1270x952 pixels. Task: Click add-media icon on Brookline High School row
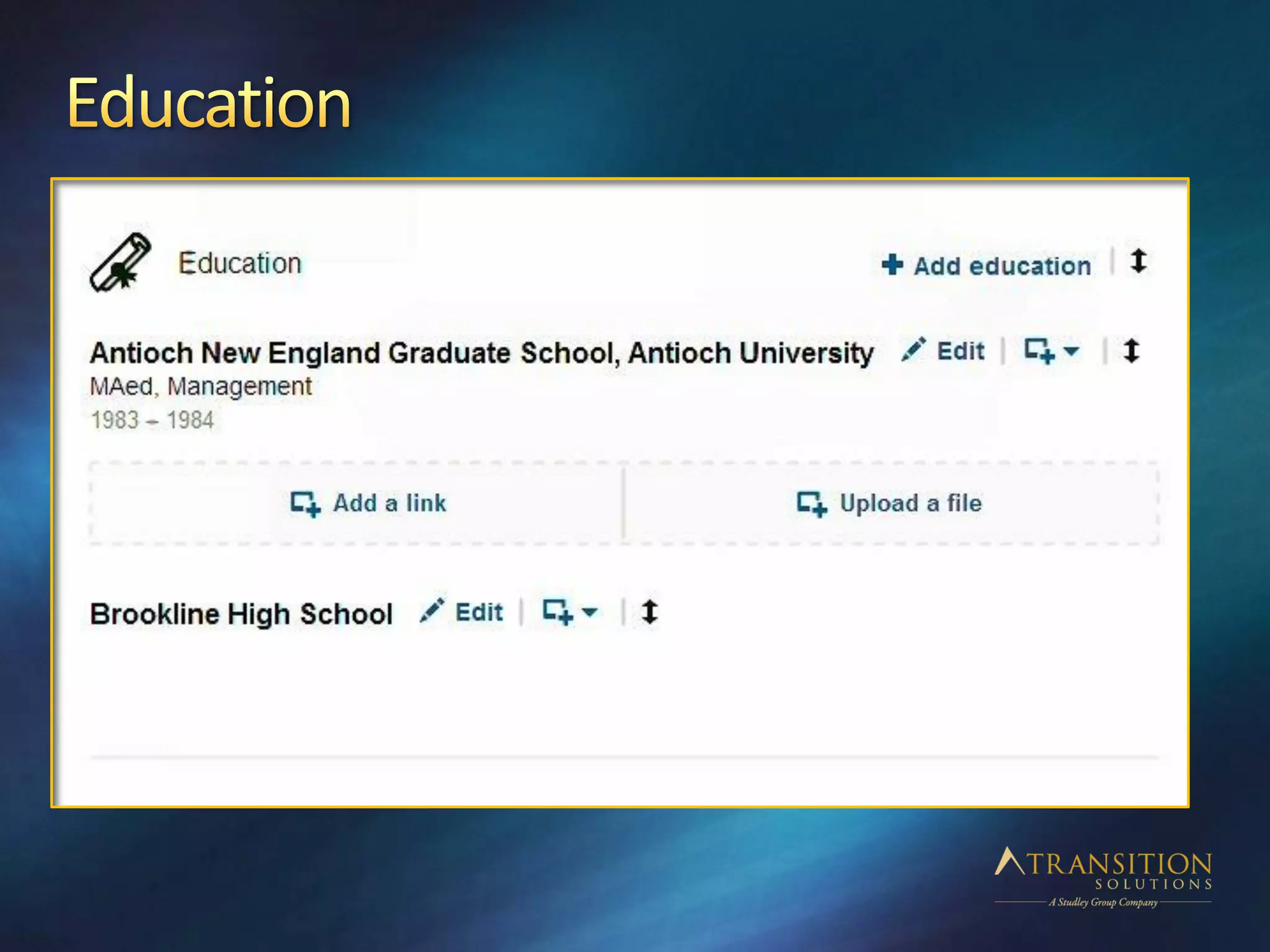tap(557, 612)
